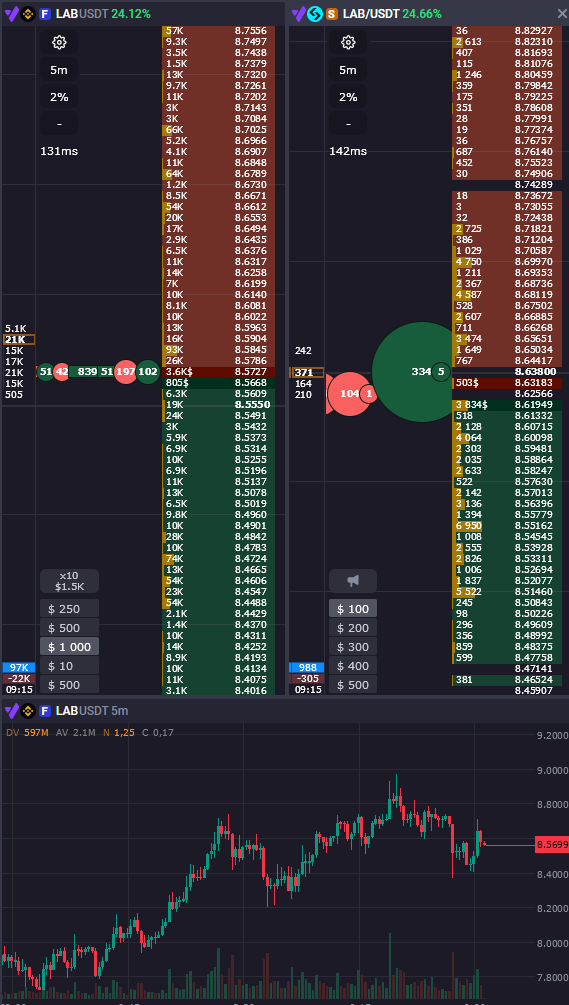Image resolution: width=569 pixels, height=1005 pixels.
Task: Click the megaphone alert icon button
Action: click(x=353, y=581)
